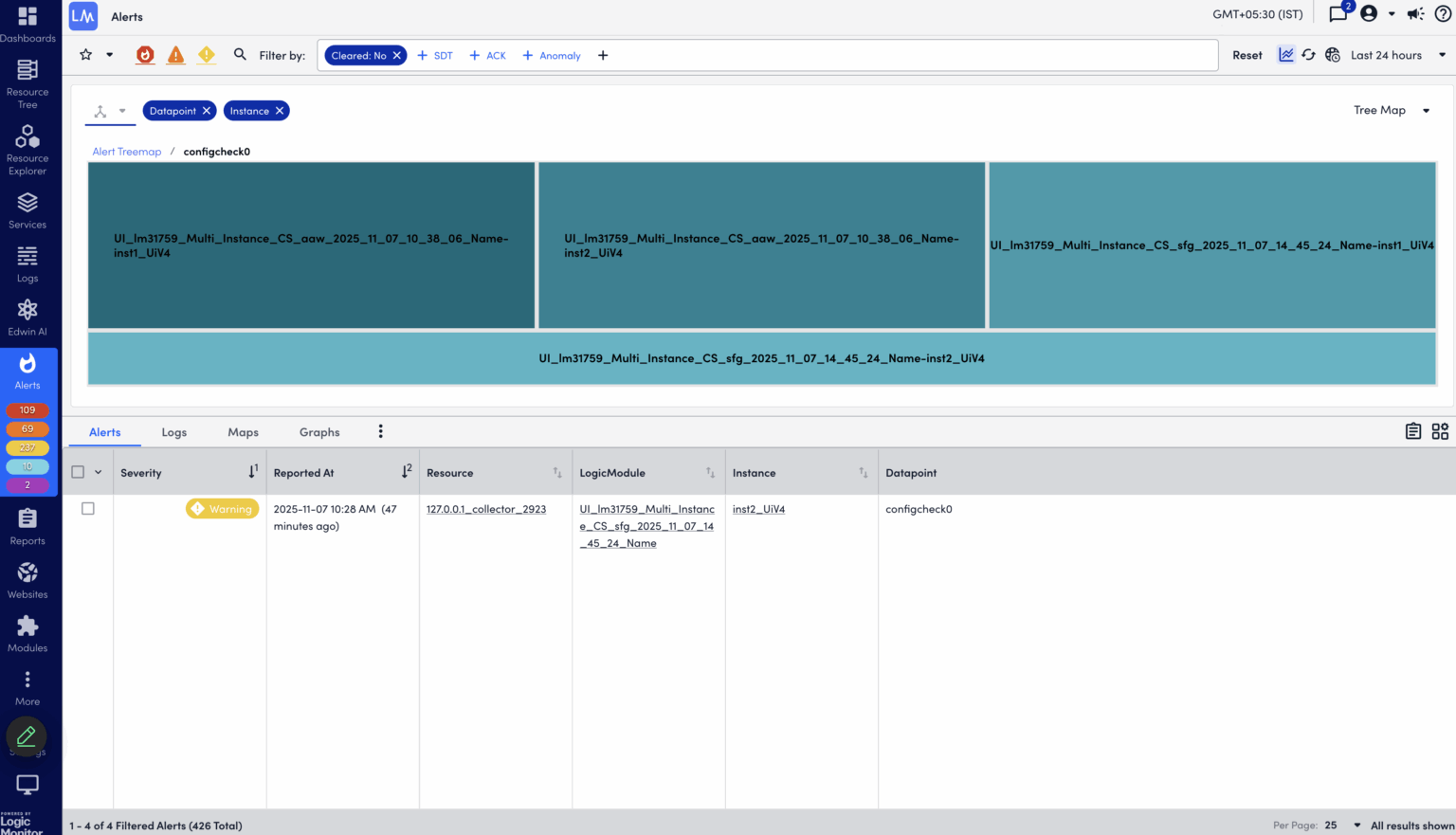The height and width of the screenshot is (835, 1456).
Task: Select the critical severity fire icon filter
Action: pyautogui.click(x=144, y=55)
